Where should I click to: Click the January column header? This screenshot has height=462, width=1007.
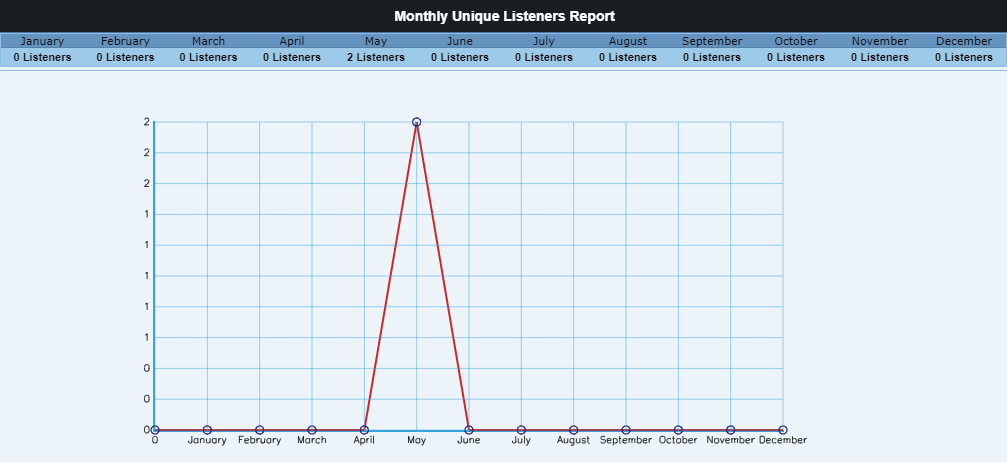click(42, 41)
